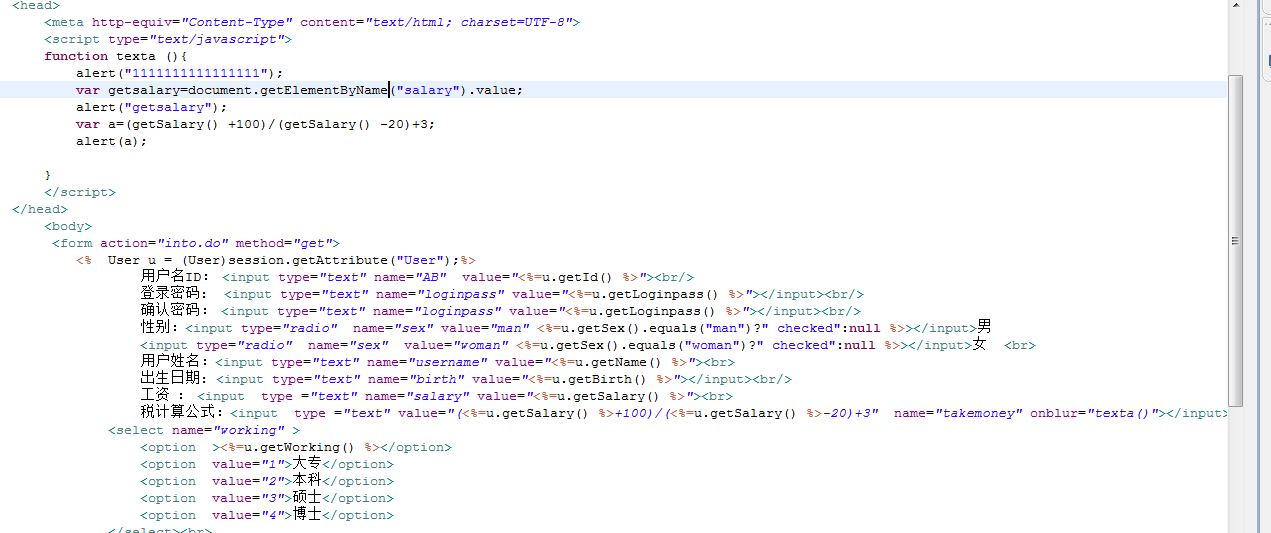Click the 用户姓名 label text
Image resolution: width=1271 pixels, height=533 pixels.
(176, 362)
